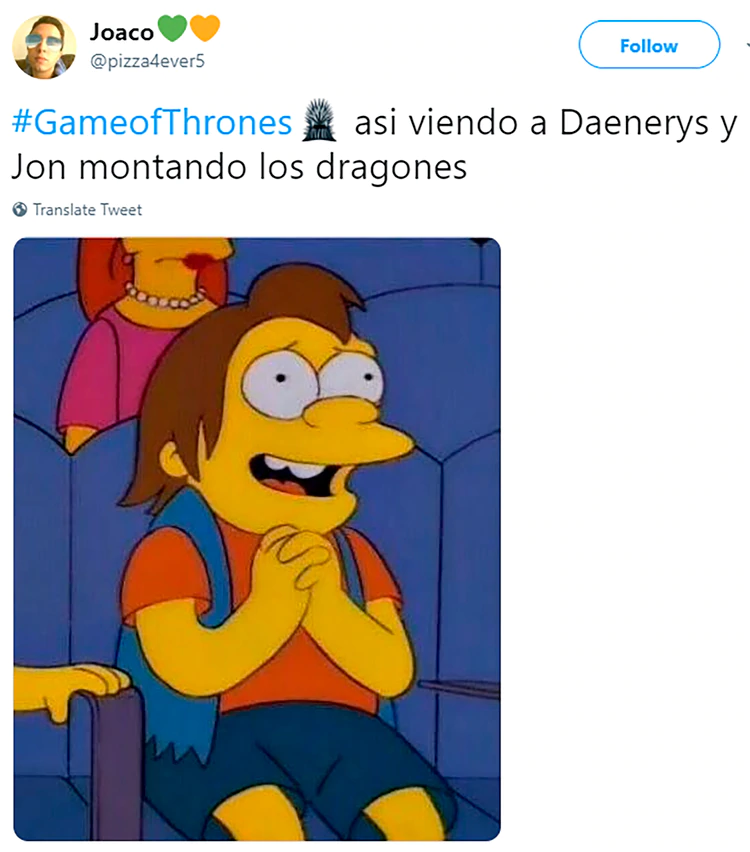Expand the tweet options chevron beside Follow
Image resolution: width=750 pixels, height=852 pixels.
click(747, 46)
